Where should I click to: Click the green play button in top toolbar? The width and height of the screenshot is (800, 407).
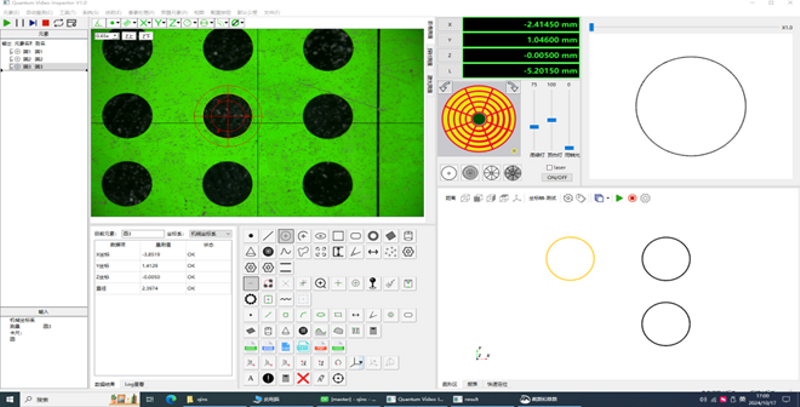coord(8,21)
